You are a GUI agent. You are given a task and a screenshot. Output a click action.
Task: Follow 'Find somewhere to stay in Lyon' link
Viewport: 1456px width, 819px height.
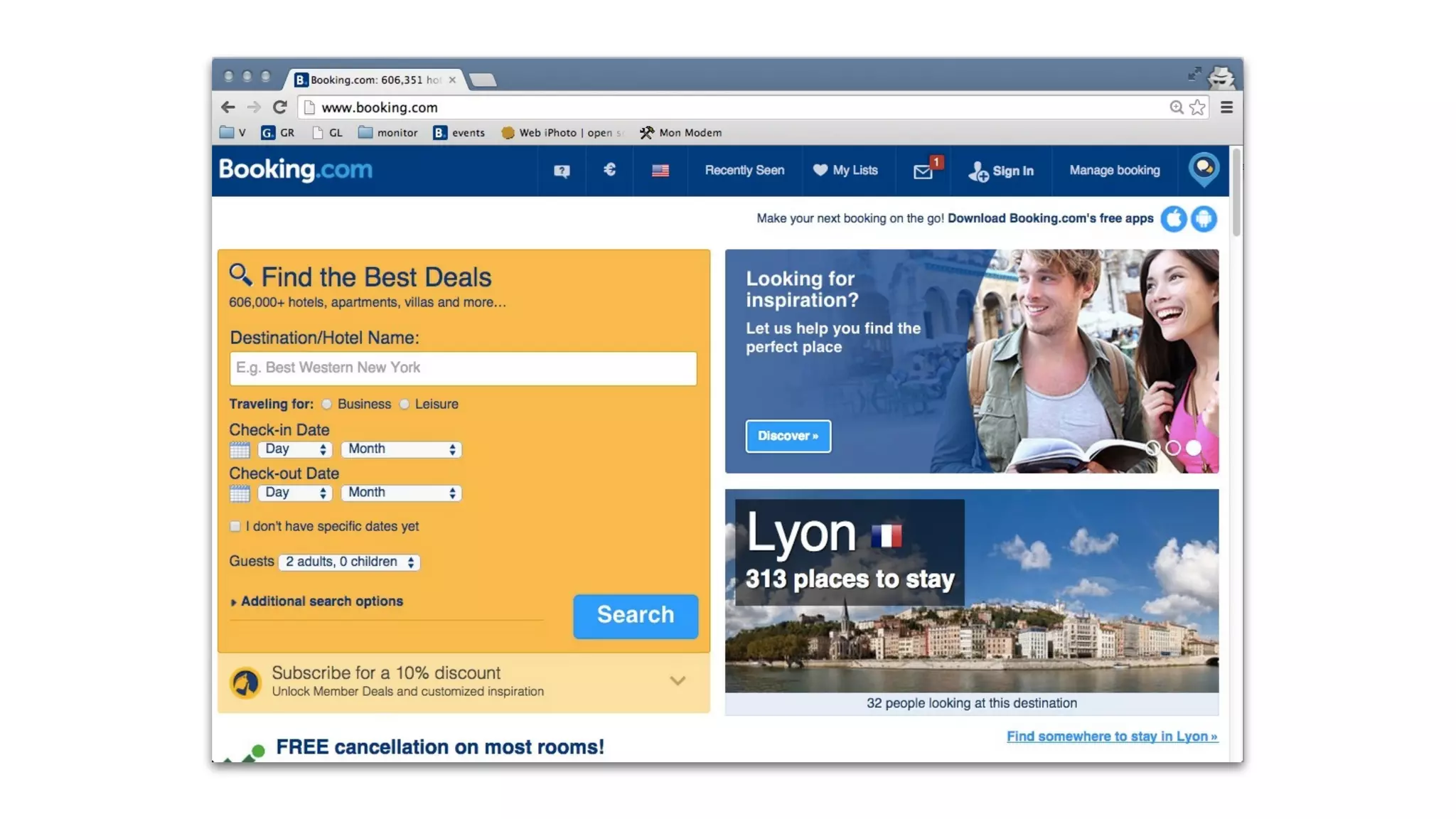(1112, 737)
